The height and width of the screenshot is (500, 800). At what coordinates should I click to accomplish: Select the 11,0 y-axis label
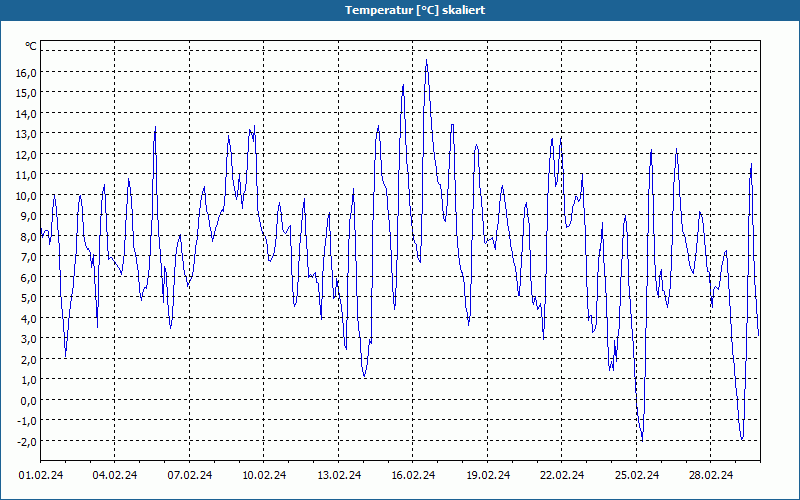coord(26,175)
